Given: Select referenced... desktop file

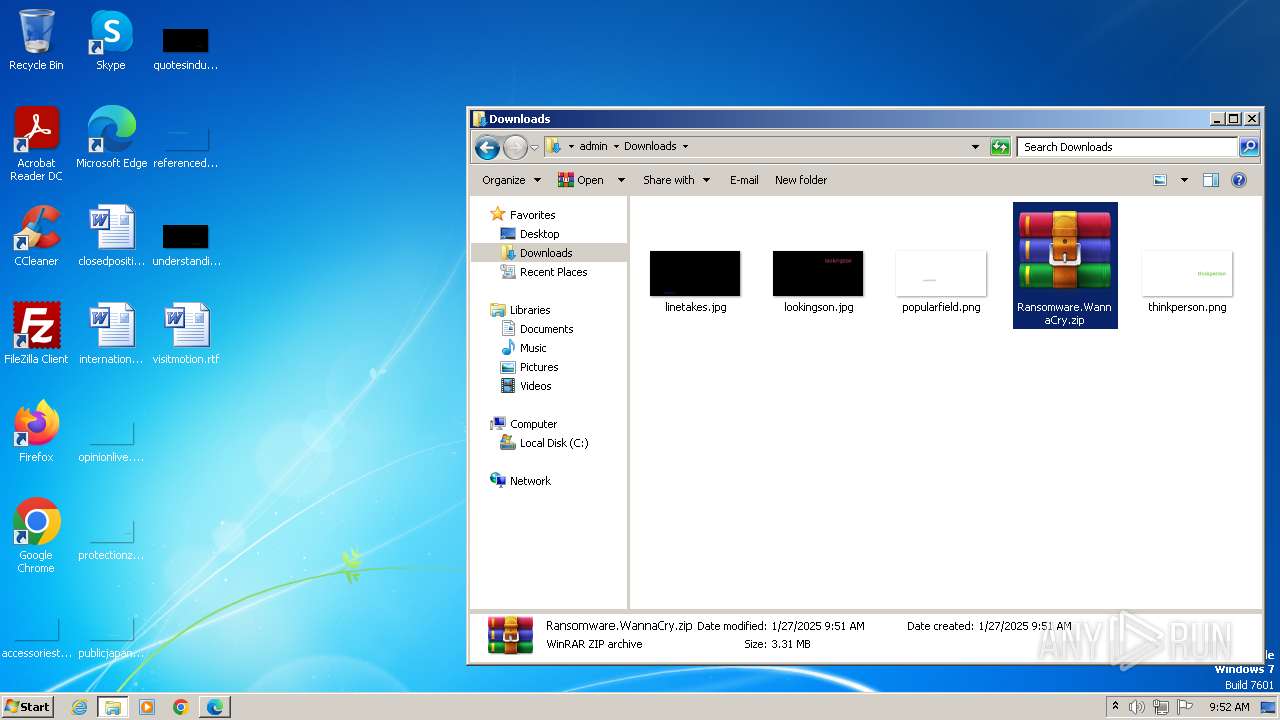Looking at the screenshot, I should tap(186, 146).
